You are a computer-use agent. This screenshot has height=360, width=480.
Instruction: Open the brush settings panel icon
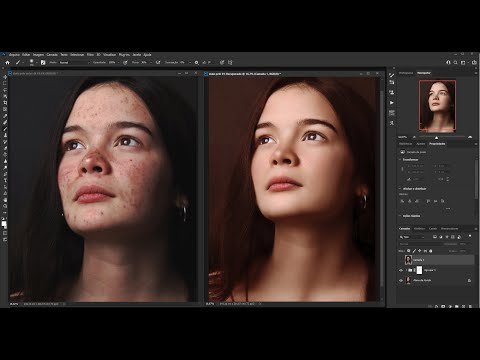pos(43,62)
